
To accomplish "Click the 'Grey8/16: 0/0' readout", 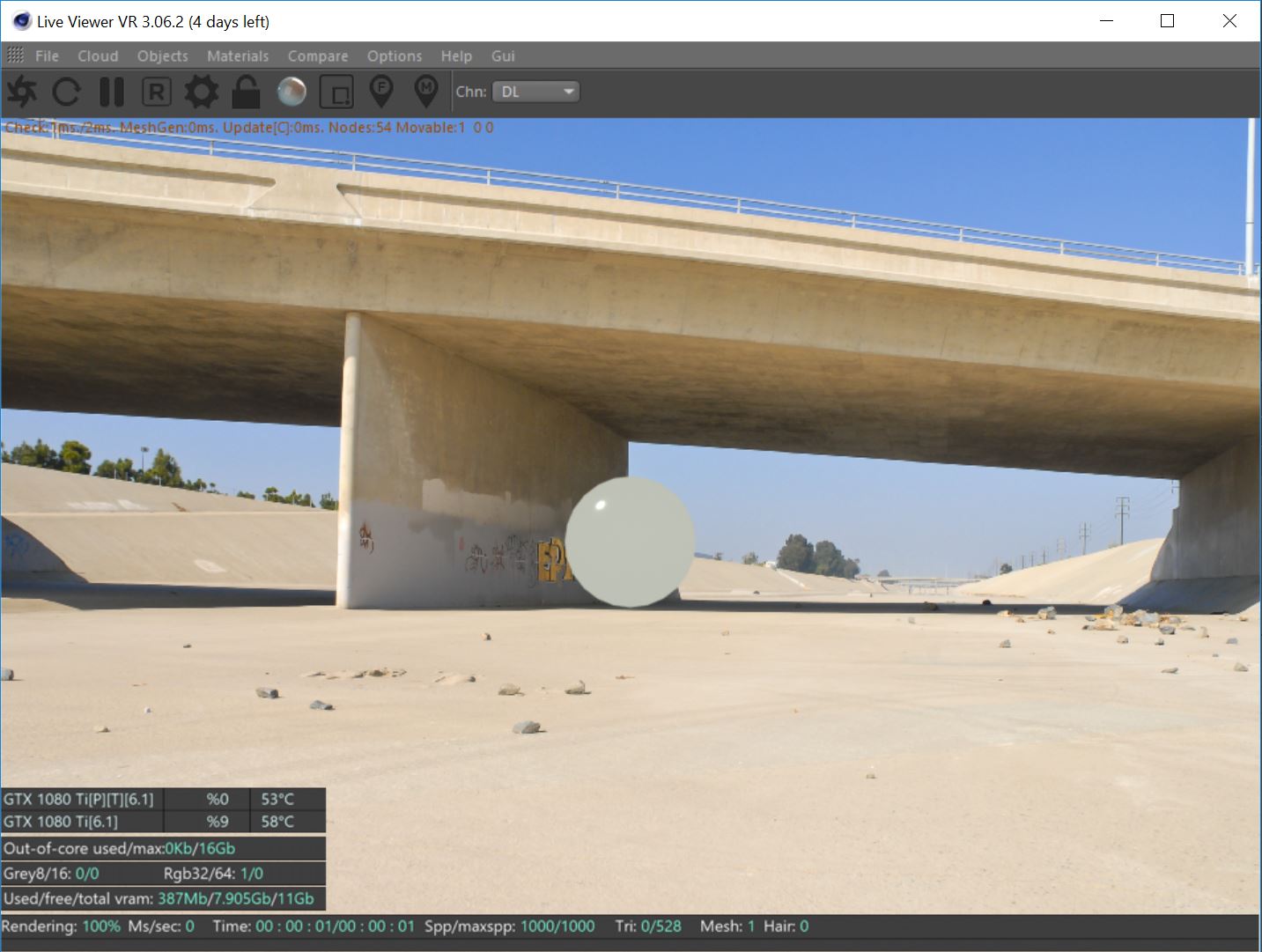I will pos(51,874).
